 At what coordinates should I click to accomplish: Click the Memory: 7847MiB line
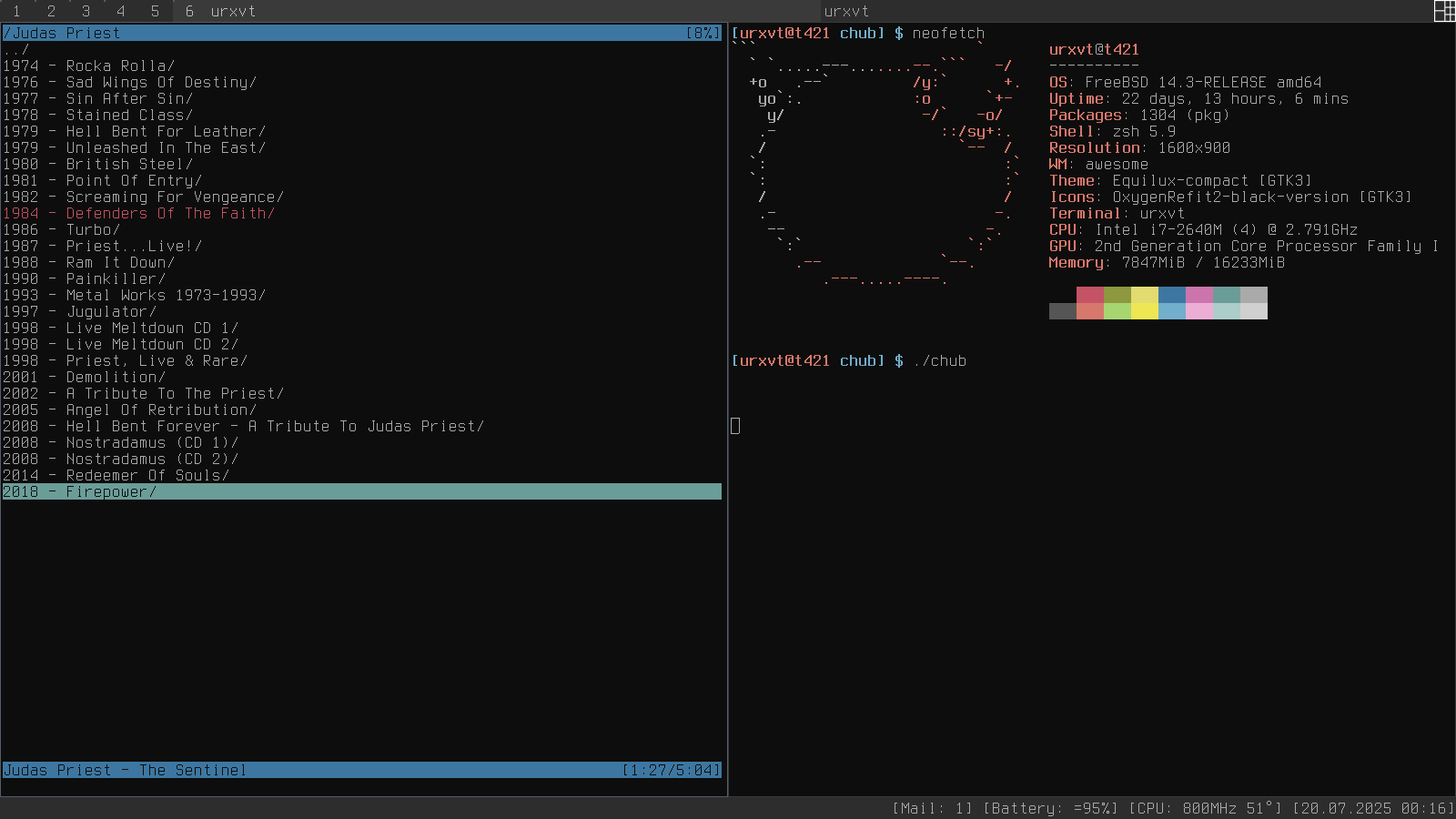point(1167,262)
